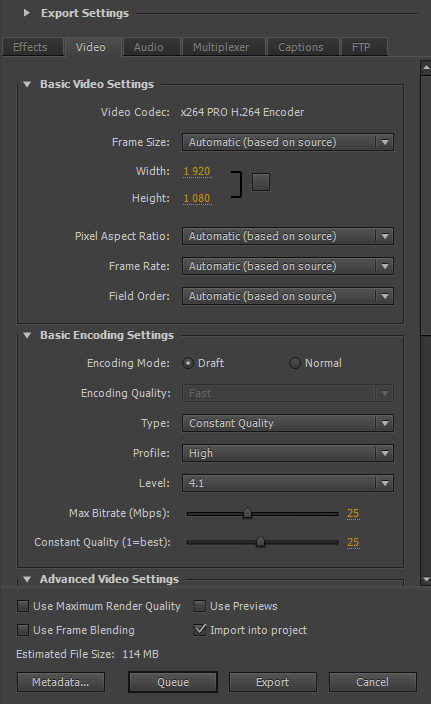Viewport: 431px width, 704px height.
Task: Enable Use Maximum Render Quality
Action: (x=23, y=607)
